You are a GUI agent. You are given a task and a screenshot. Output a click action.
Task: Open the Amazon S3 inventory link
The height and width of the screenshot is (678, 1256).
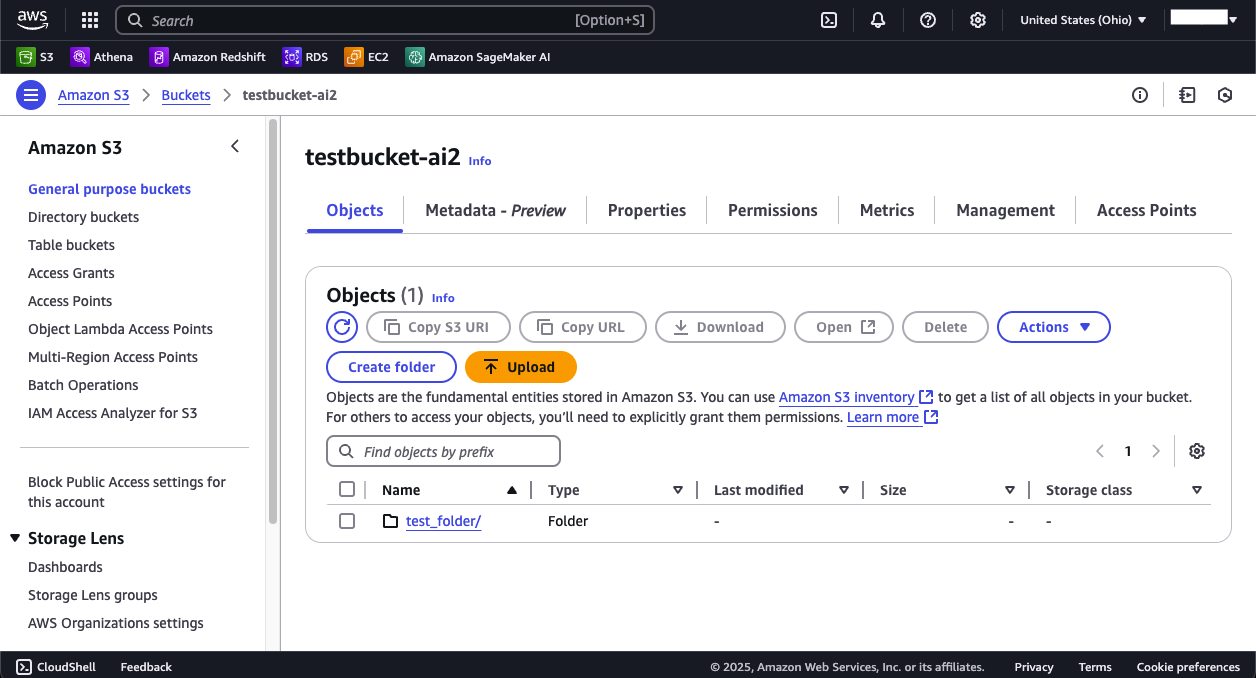[x=847, y=397]
